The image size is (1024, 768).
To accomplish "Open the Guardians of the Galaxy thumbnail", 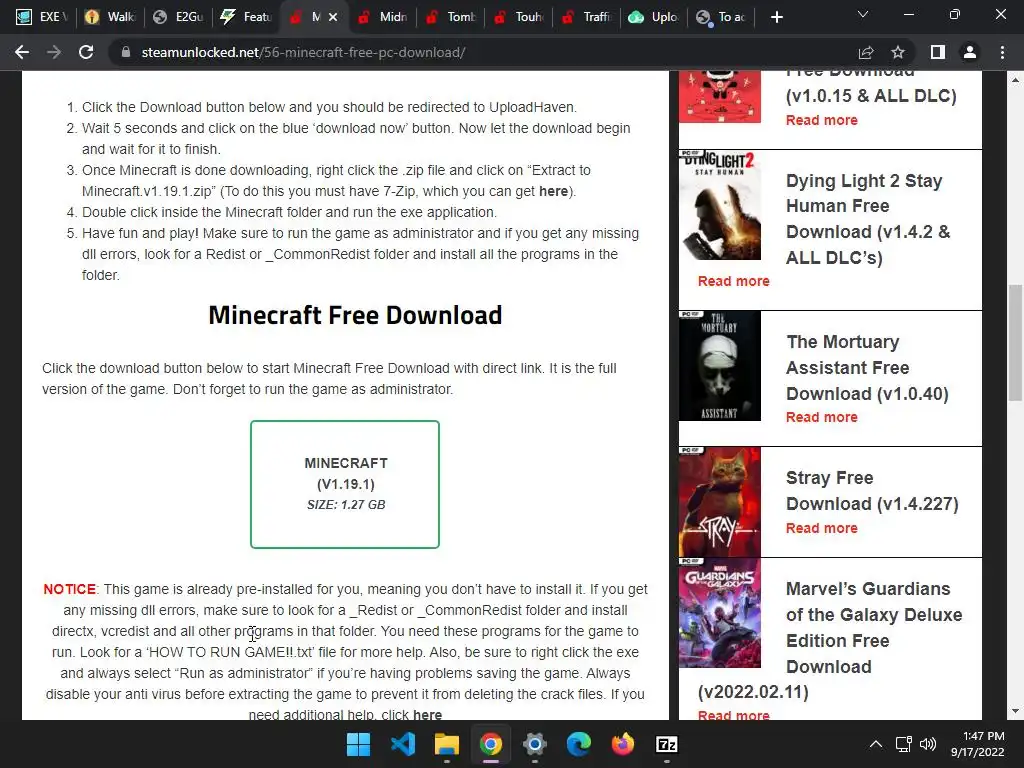I will click(x=720, y=613).
